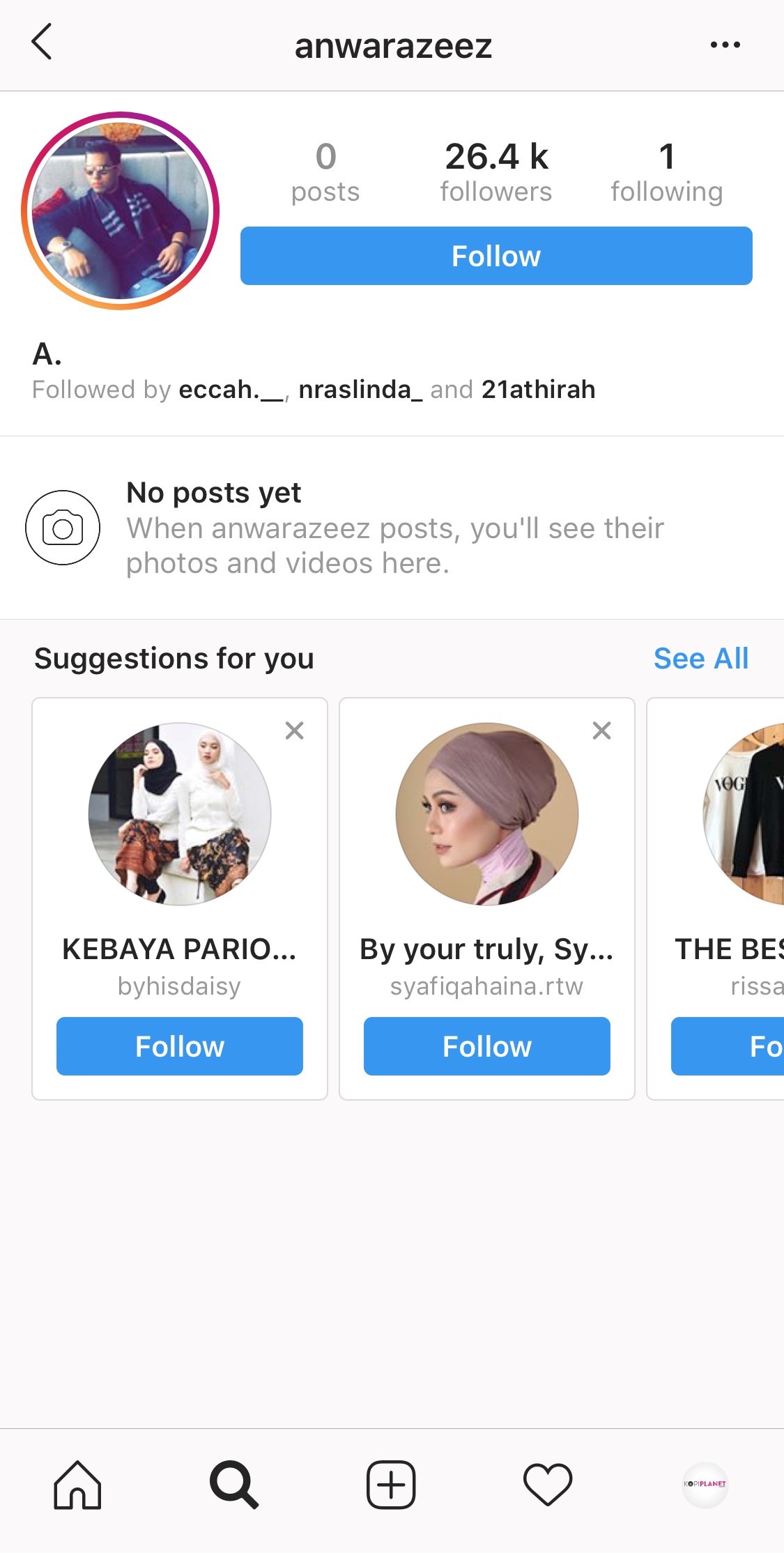This screenshot has width=784, height=1553.
Task: Open the Search tab in bottom bar
Action: tap(234, 1485)
